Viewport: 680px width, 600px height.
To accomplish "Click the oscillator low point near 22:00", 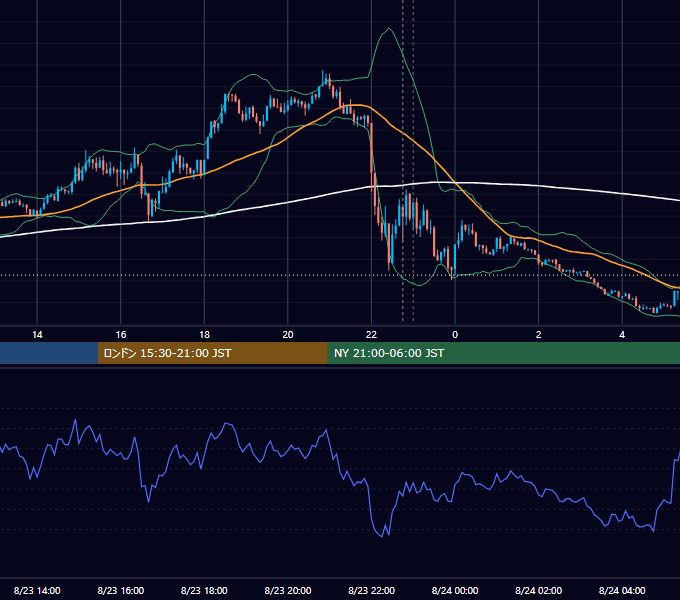I will click(382, 536).
